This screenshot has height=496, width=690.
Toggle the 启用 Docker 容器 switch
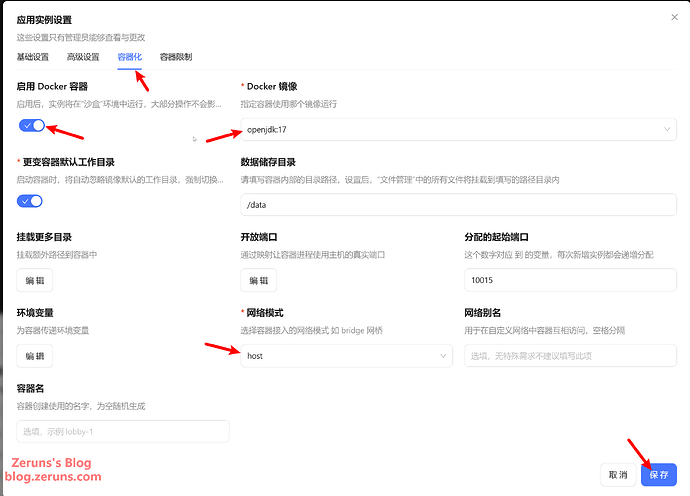[x=30, y=126]
